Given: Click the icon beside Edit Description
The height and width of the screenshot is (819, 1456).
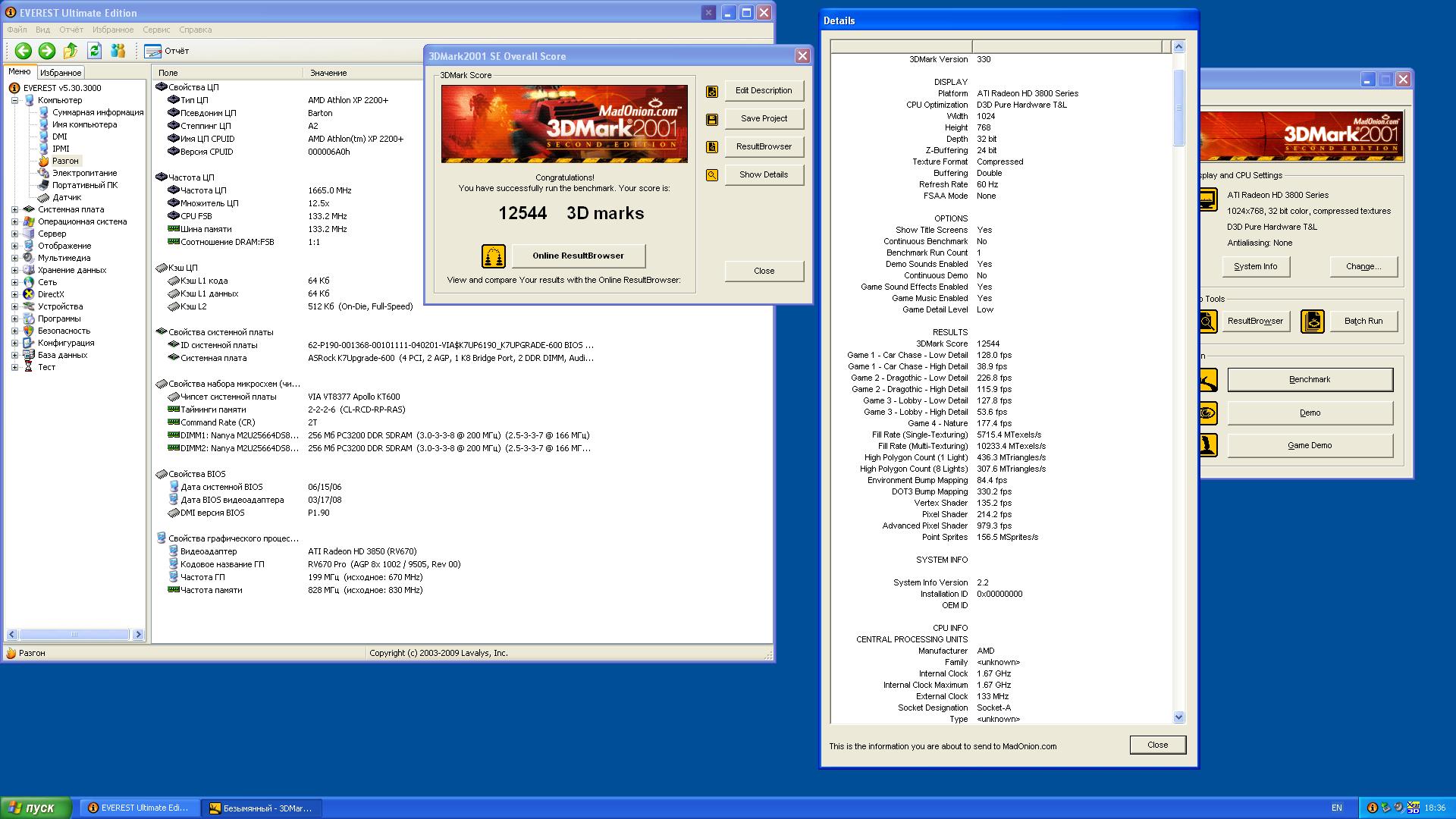Looking at the screenshot, I should coord(711,91).
